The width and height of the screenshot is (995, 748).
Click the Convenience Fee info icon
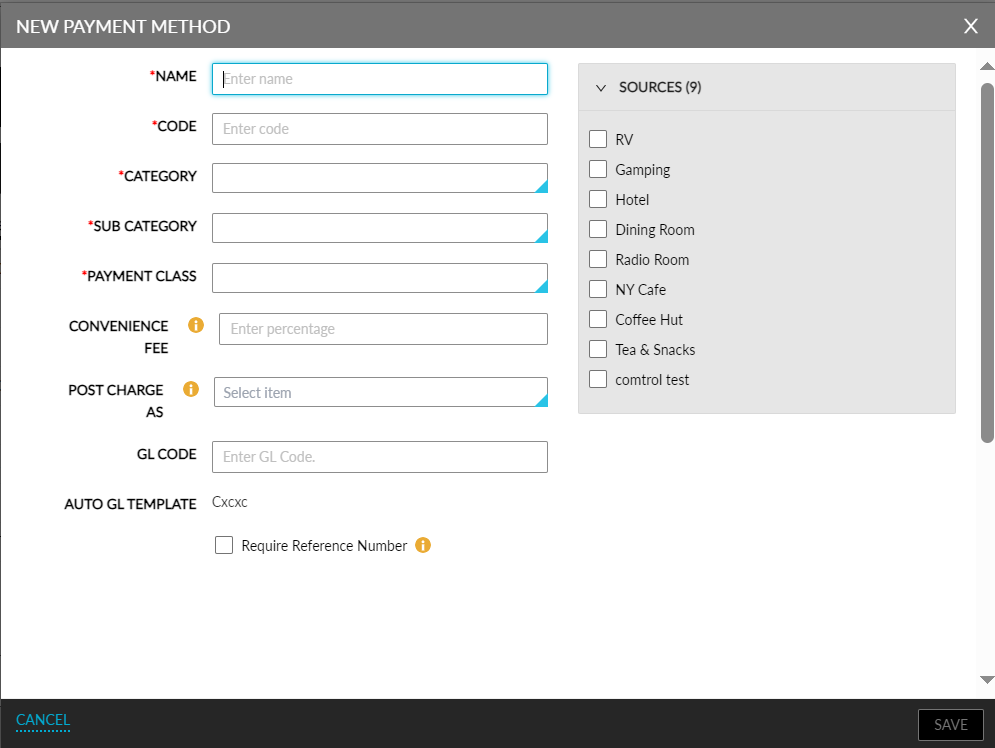[196, 325]
